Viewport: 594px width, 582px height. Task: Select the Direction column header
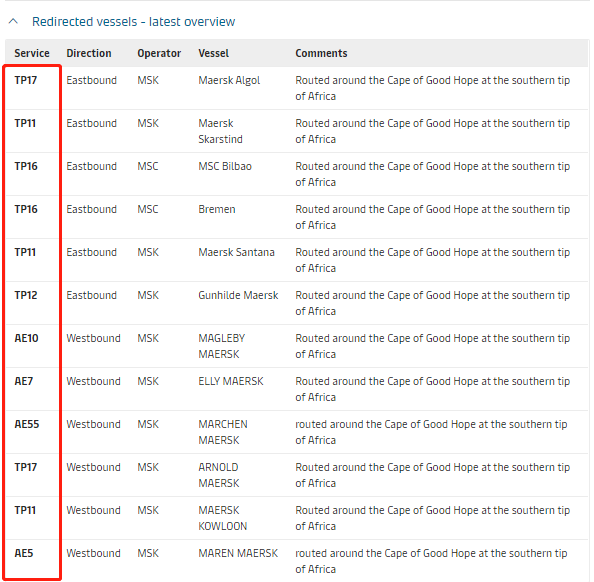coord(89,53)
